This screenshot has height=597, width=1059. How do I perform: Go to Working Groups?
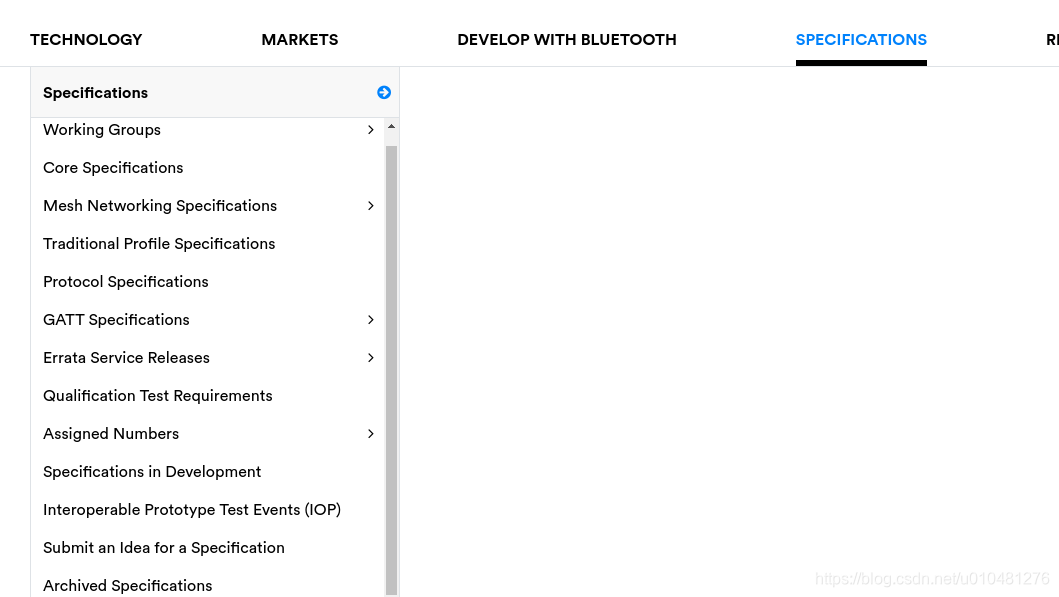pos(102,130)
